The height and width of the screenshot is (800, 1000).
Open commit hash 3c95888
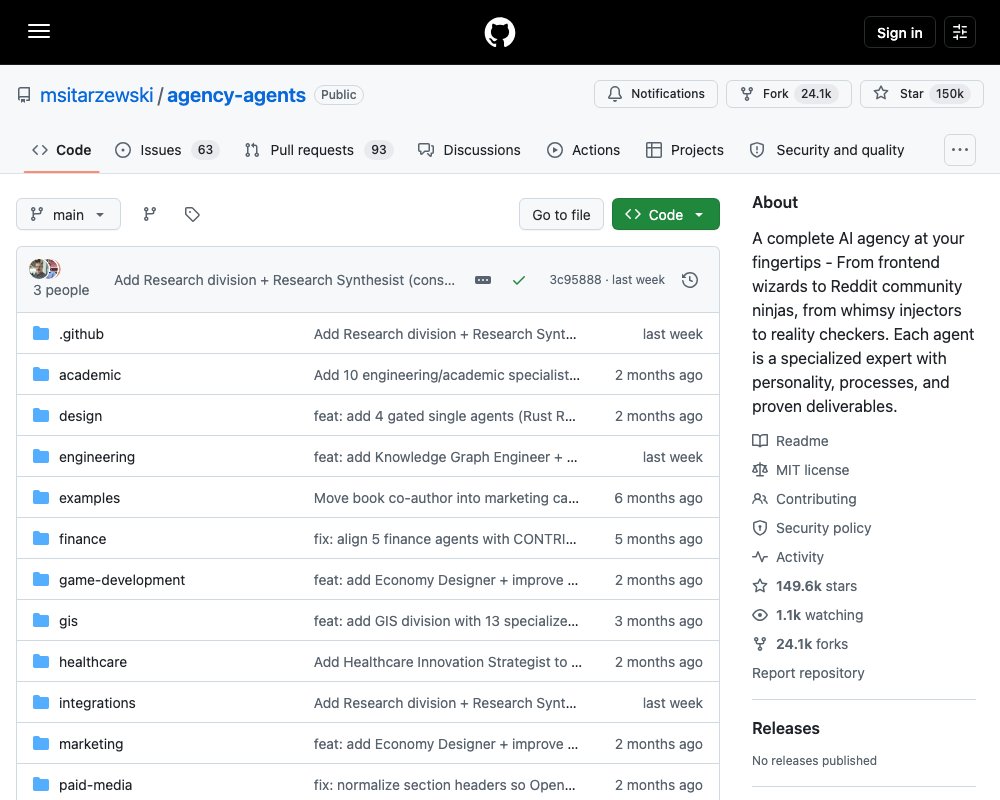(575, 280)
